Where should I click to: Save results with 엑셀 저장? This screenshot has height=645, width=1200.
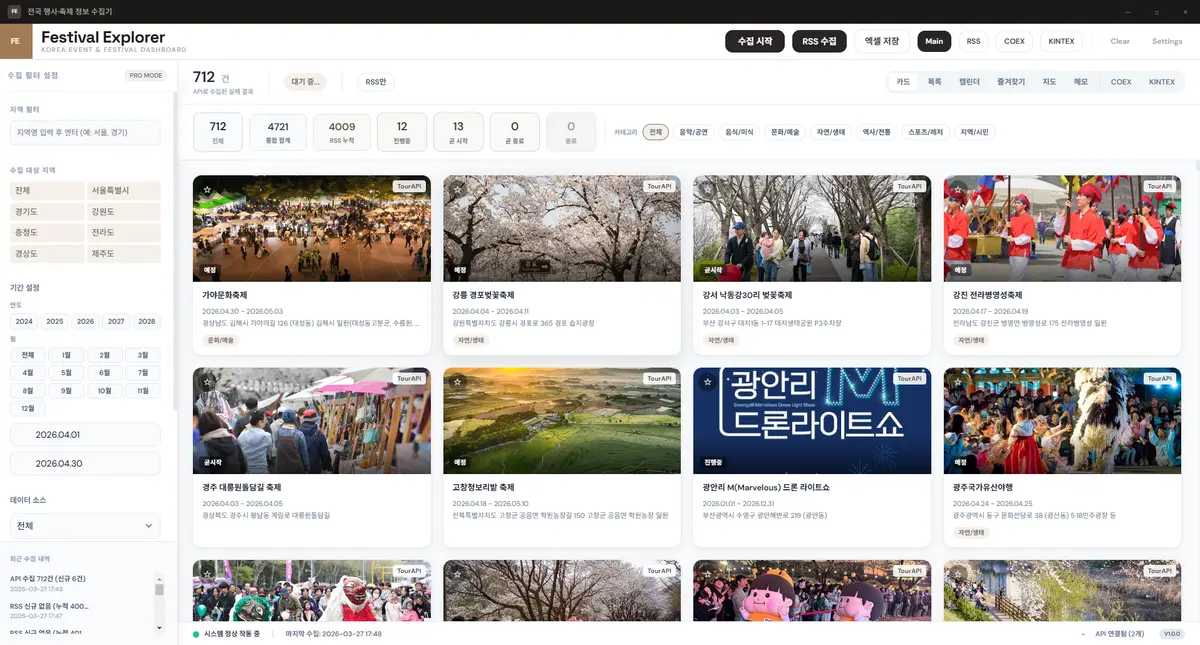coord(882,41)
